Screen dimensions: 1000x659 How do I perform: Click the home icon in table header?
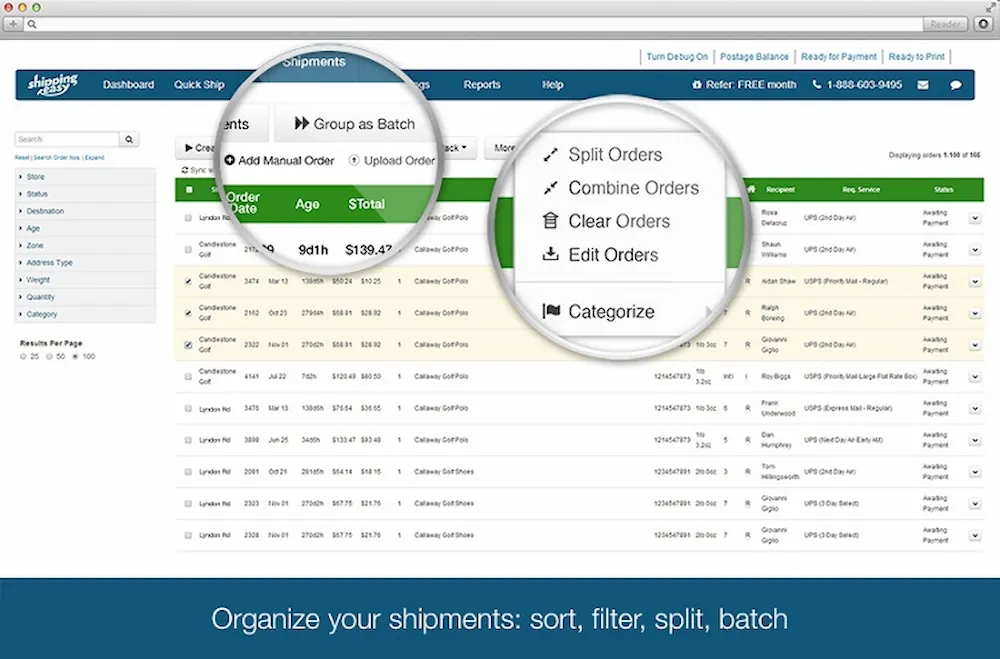pyautogui.click(x=751, y=189)
